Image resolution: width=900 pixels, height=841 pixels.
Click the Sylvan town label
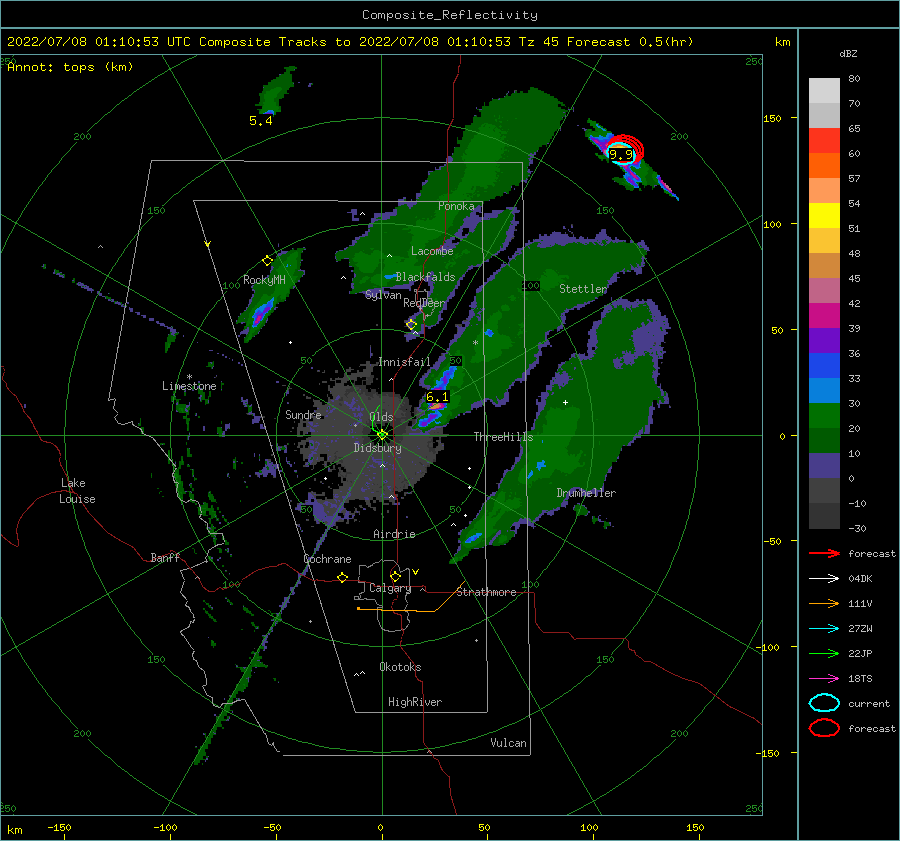(383, 295)
